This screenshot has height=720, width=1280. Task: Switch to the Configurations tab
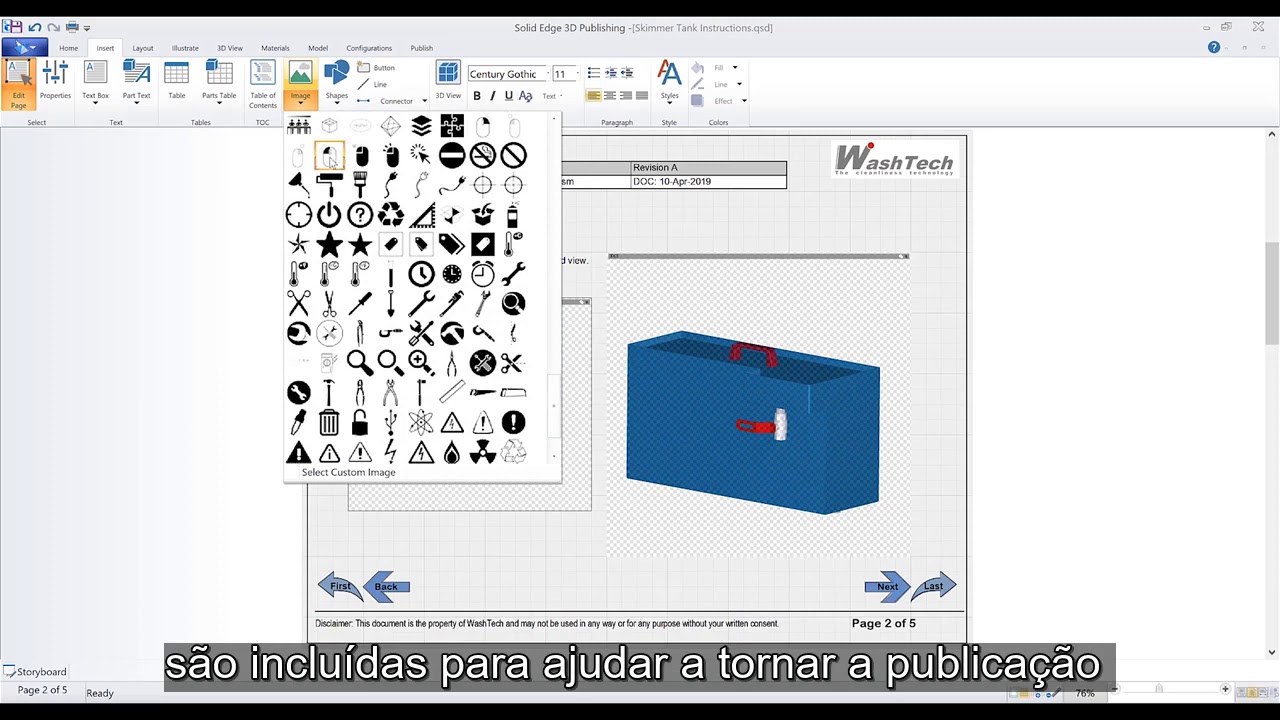369,48
